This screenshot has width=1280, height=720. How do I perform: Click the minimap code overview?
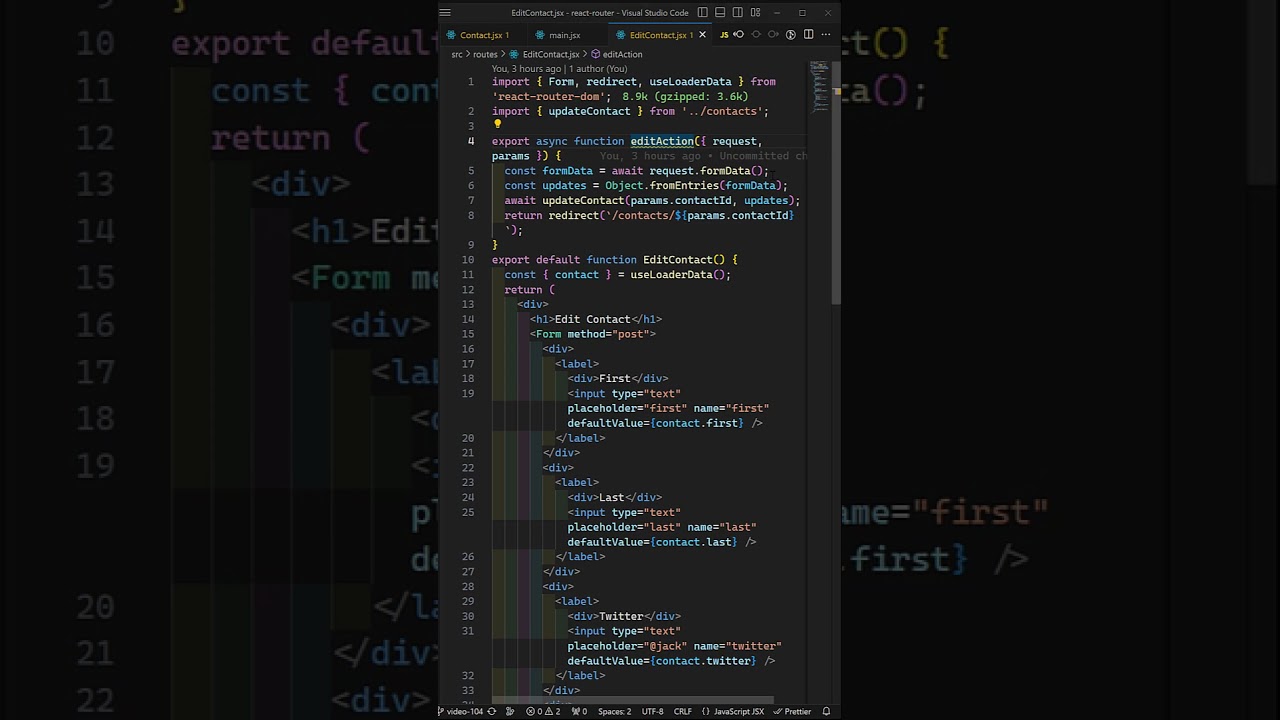coord(820,88)
